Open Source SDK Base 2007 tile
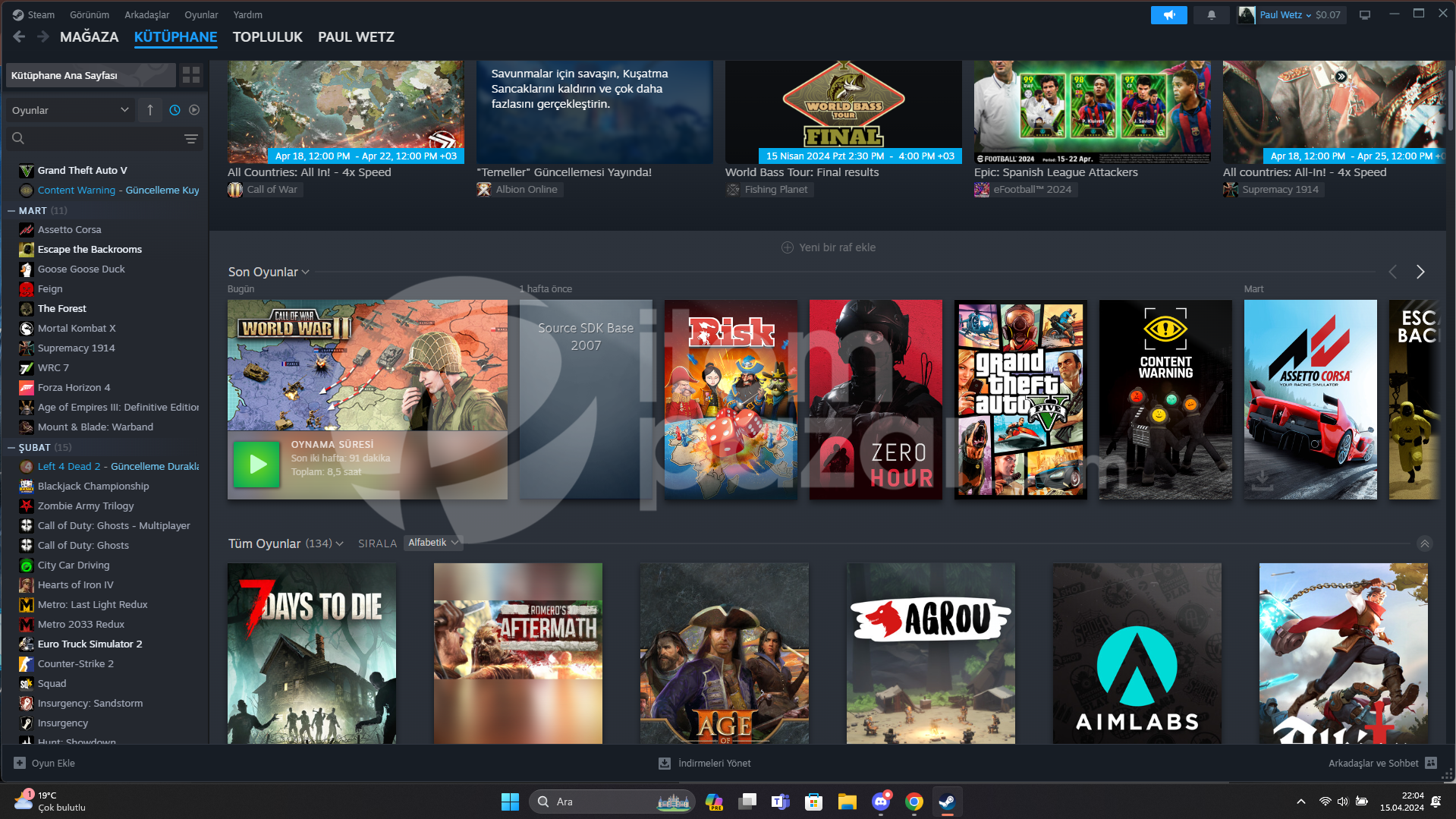Screen dimensions: 1456x819 pos(586,399)
